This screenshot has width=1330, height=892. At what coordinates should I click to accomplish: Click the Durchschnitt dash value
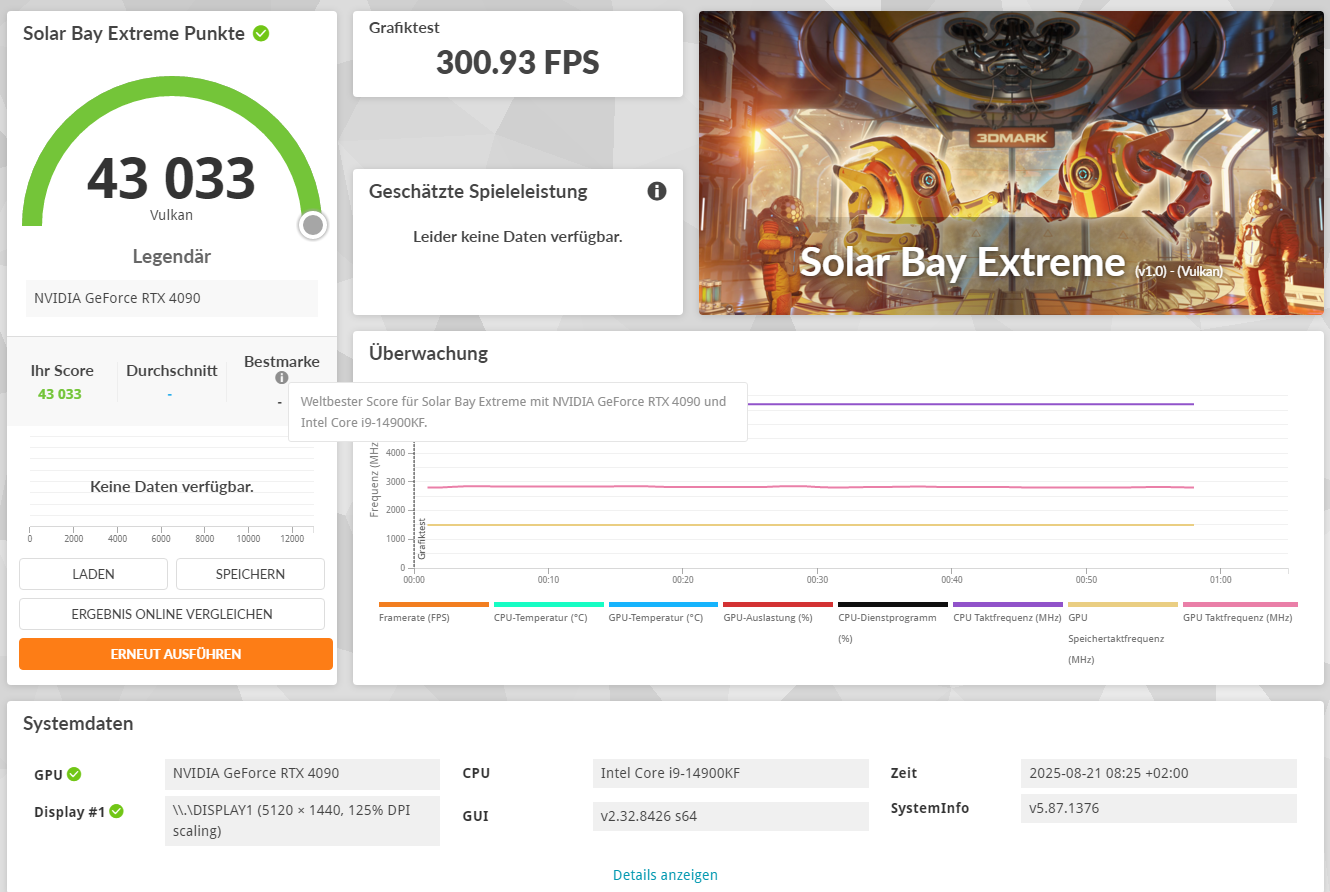pos(170,394)
